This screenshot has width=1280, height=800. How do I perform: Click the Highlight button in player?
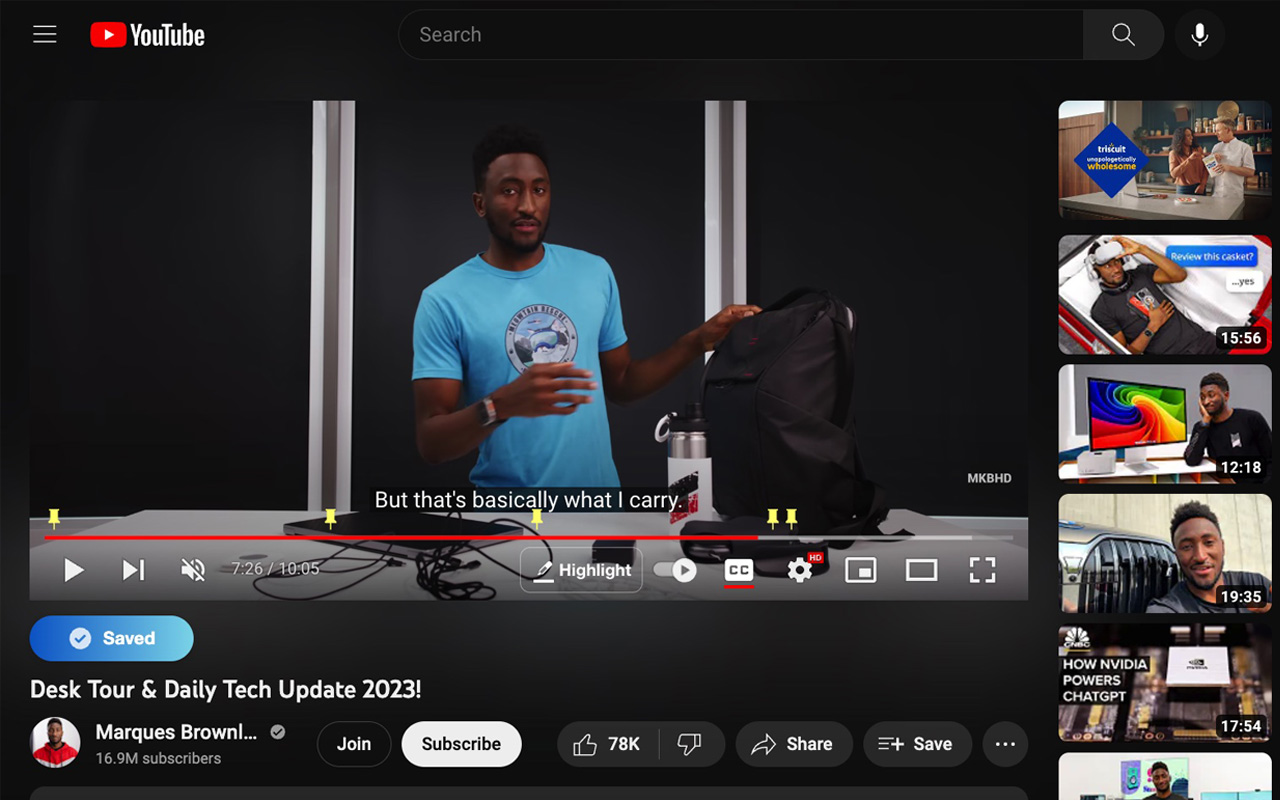tap(581, 570)
